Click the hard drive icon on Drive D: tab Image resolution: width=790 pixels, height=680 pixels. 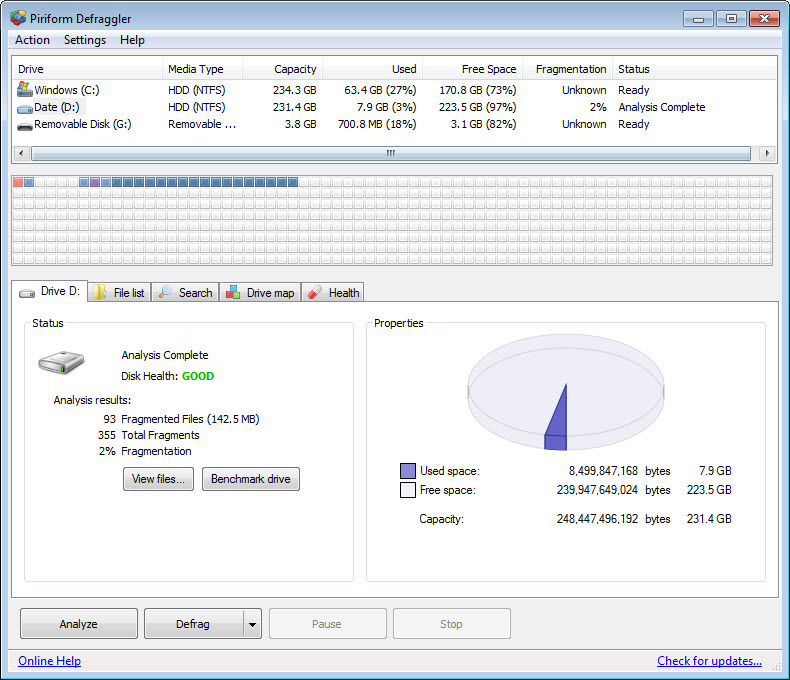pyautogui.click(x=27, y=293)
